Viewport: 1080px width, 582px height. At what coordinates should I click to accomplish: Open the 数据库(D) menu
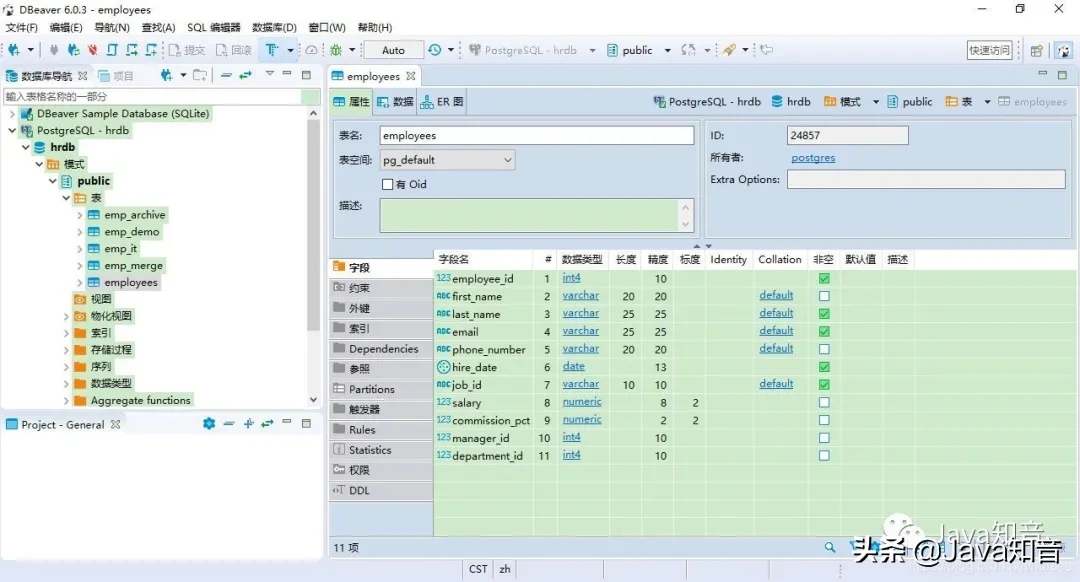point(274,28)
